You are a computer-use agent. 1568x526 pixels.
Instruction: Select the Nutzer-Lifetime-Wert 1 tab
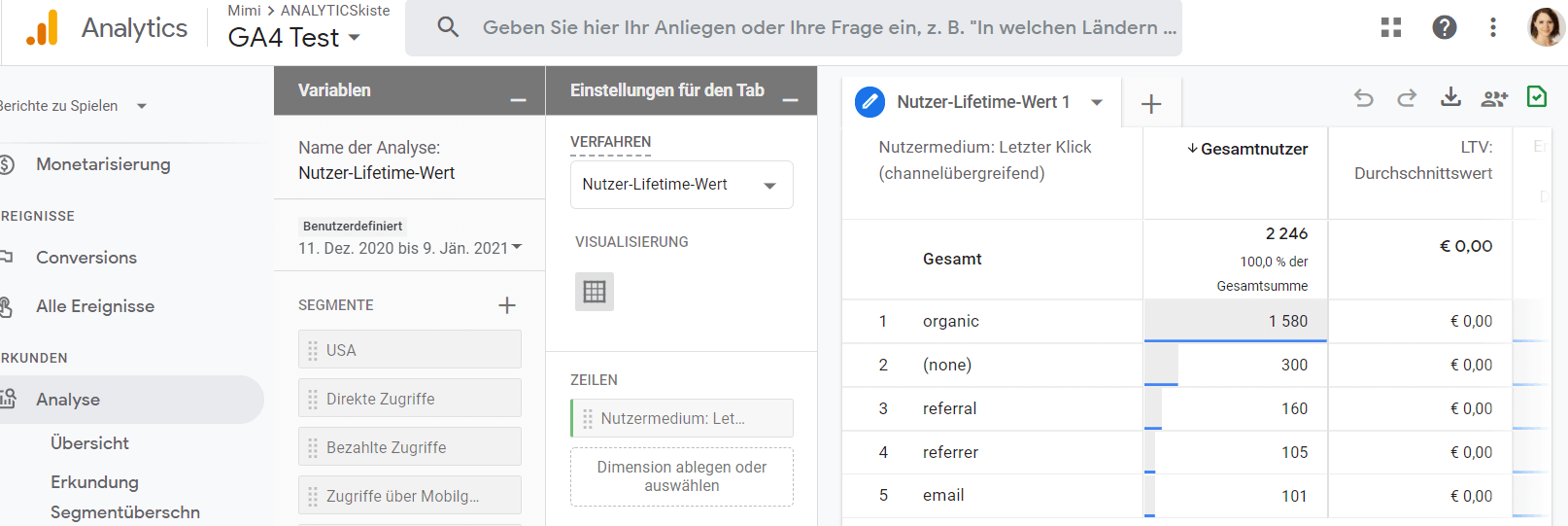point(982,102)
